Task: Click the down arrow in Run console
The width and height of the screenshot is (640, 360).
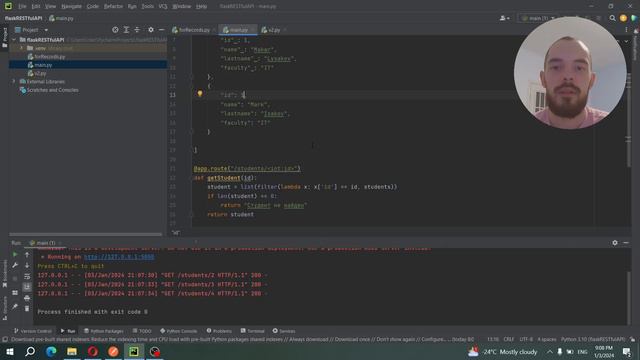Action: (x=27, y=265)
